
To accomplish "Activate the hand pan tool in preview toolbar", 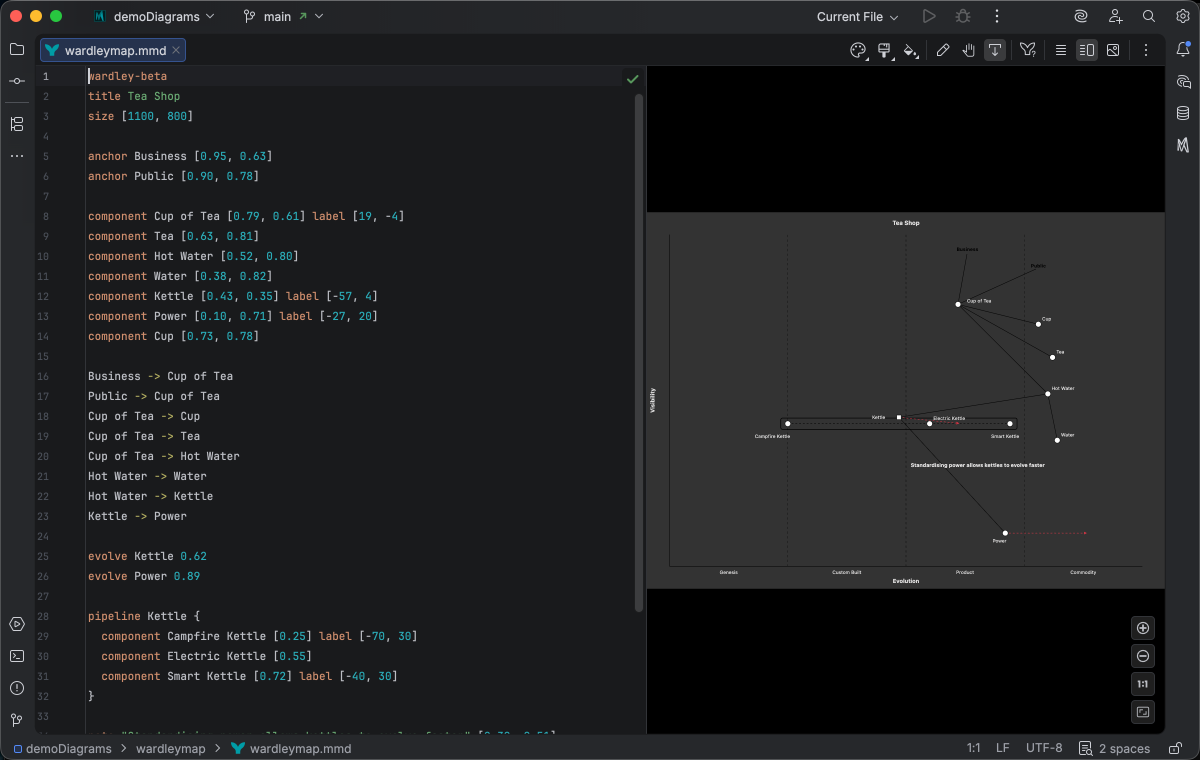I will tap(968, 49).
